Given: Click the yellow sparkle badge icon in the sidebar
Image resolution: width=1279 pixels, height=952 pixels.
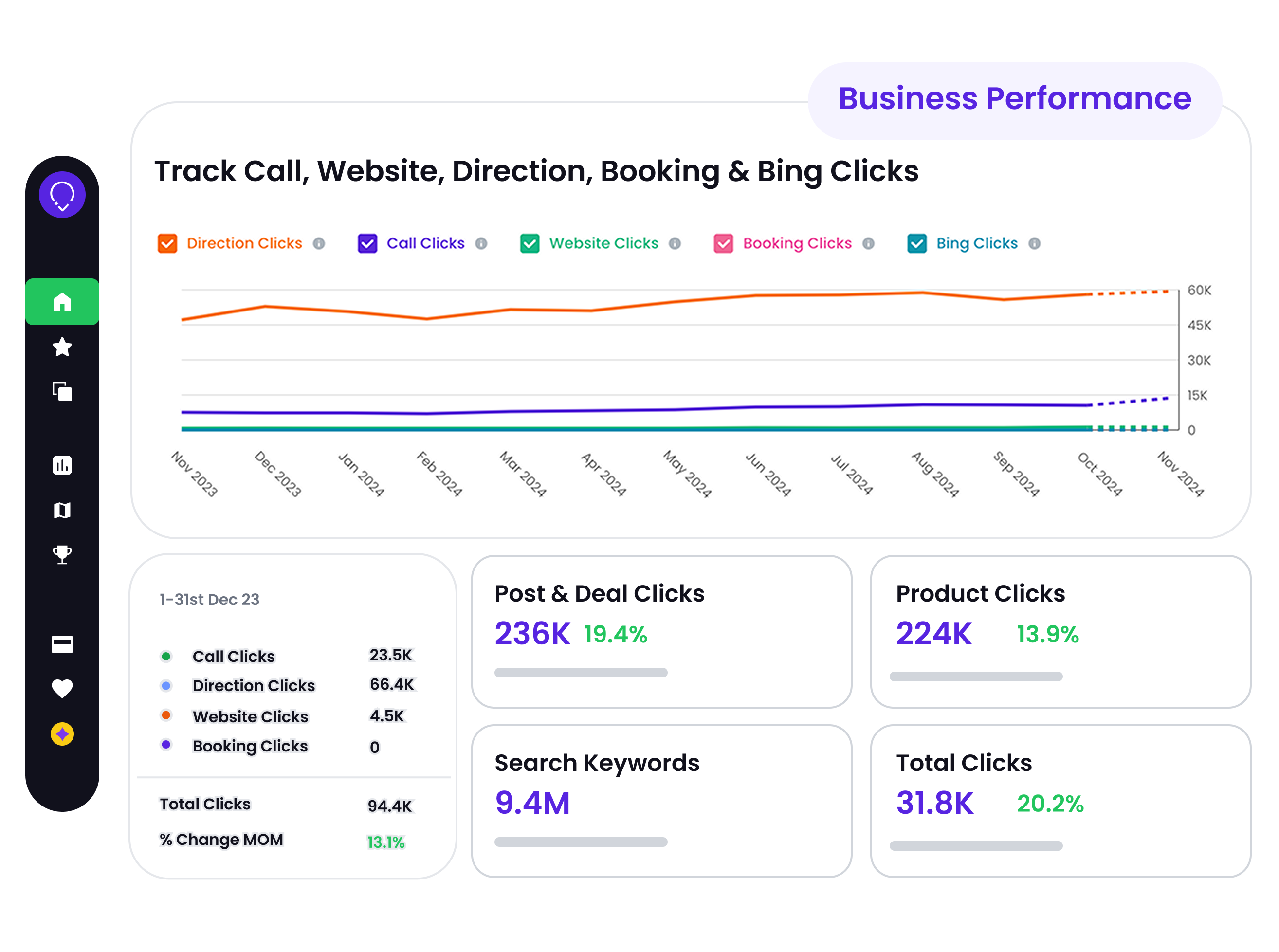Looking at the screenshot, I should [62, 734].
